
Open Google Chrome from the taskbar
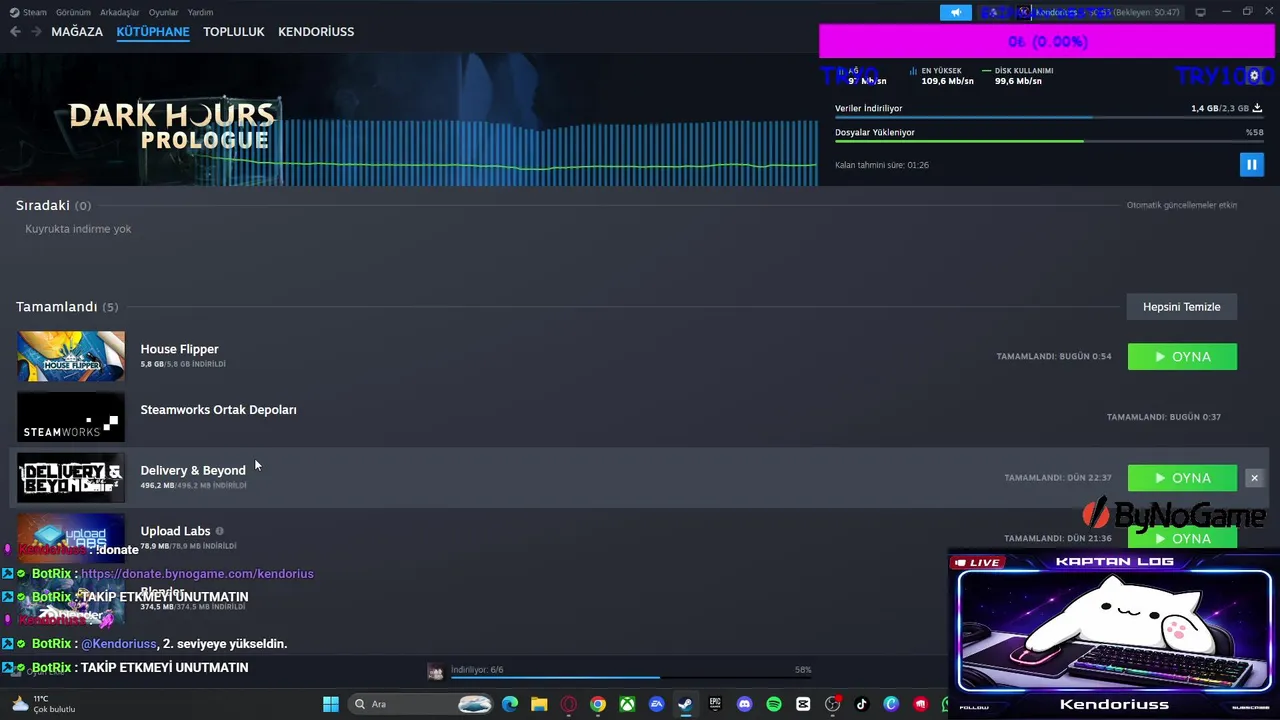(x=598, y=704)
